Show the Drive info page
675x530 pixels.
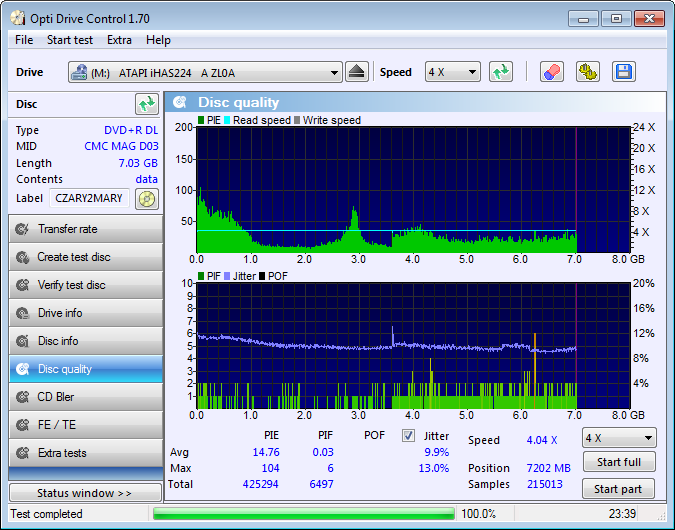pos(86,313)
